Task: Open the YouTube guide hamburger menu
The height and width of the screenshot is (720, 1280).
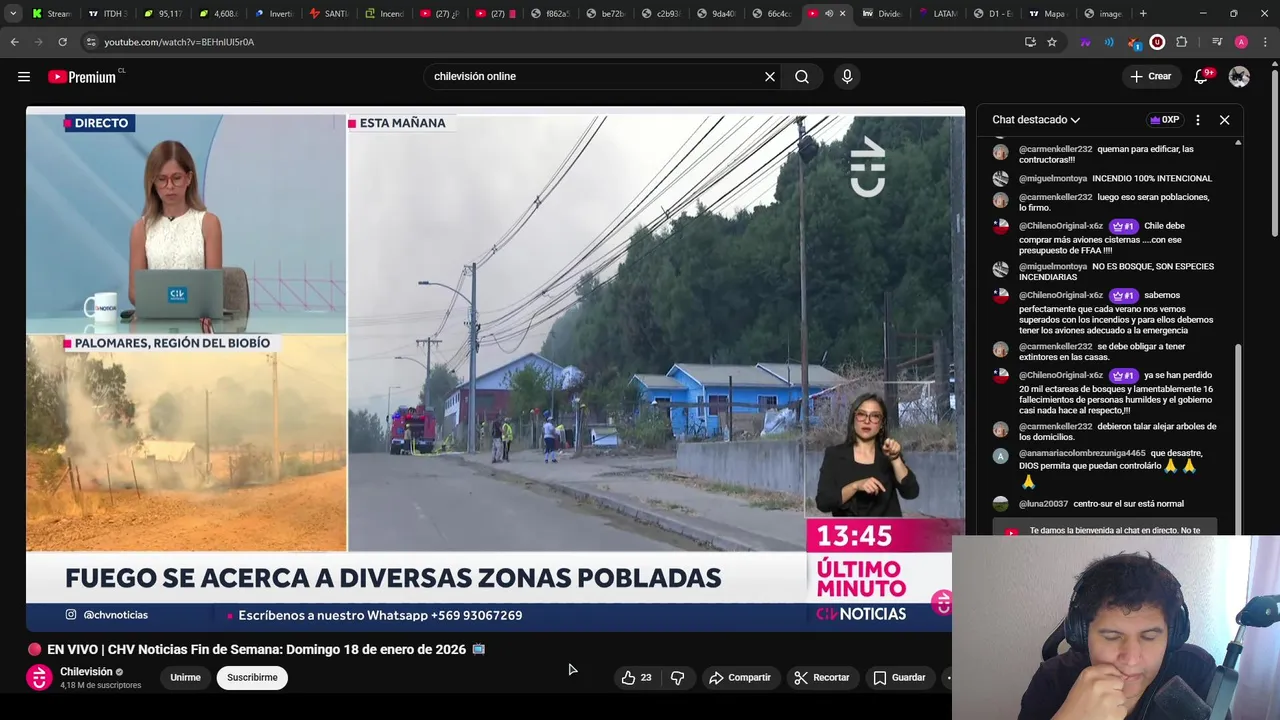Action: coord(24,76)
